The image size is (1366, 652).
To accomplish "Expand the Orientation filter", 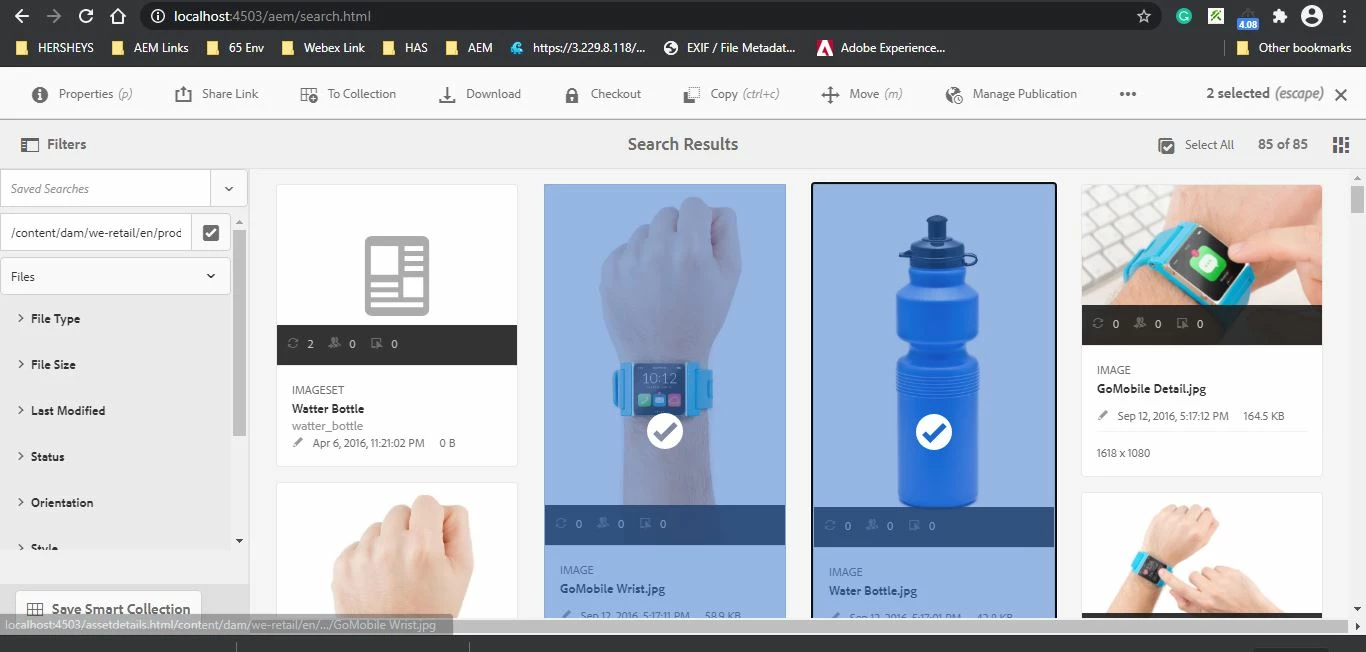I will coord(55,503).
